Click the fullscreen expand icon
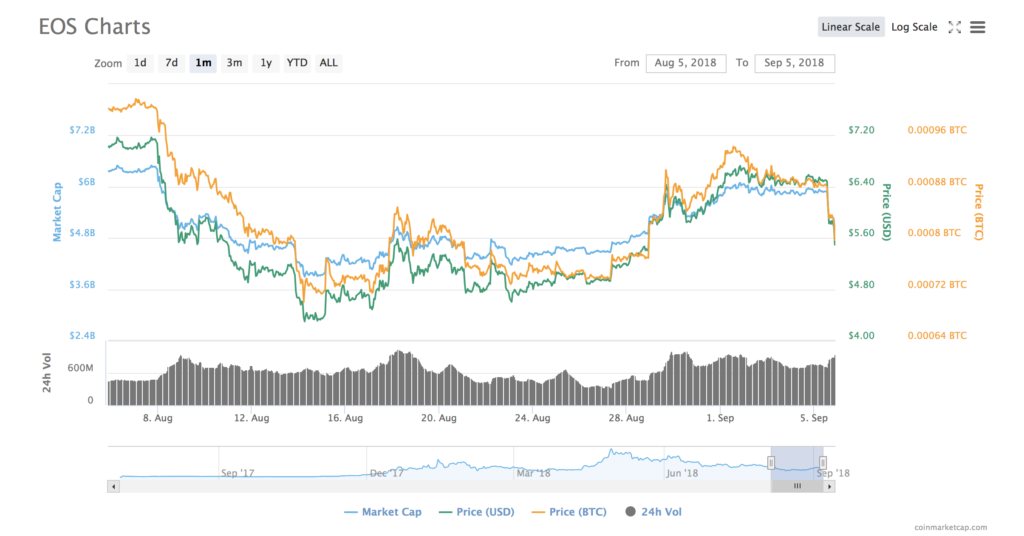Screen dimensions: 1024x536 [954, 27]
